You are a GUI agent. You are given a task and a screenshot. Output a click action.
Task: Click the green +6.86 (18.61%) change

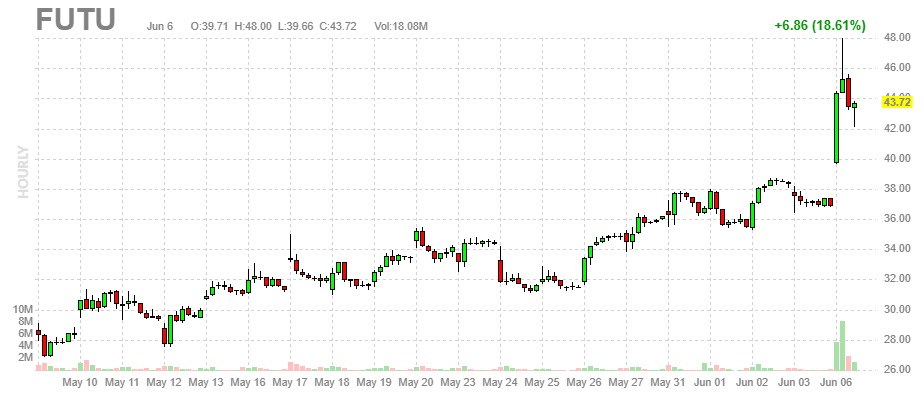tap(820, 25)
